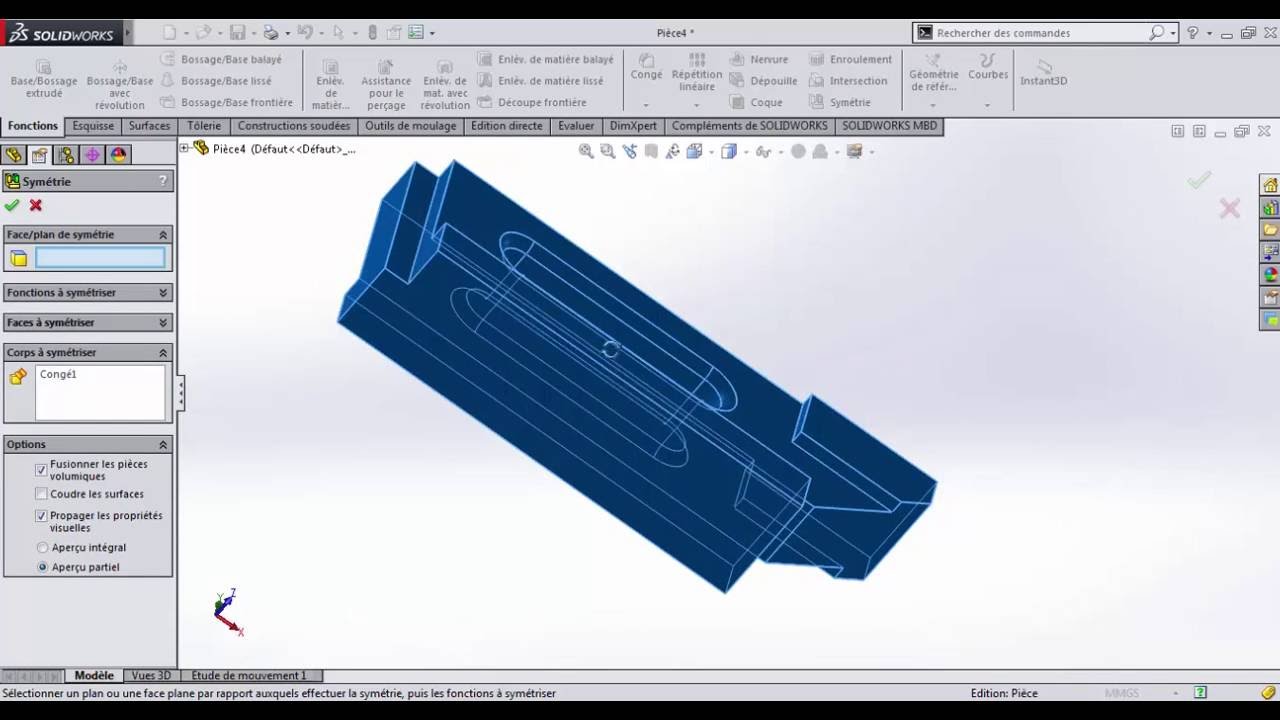Image resolution: width=1280 pixels, height=720 pixels.
Task: Open File Explorer folder icon in task pane
Action: click(1270, 230)
